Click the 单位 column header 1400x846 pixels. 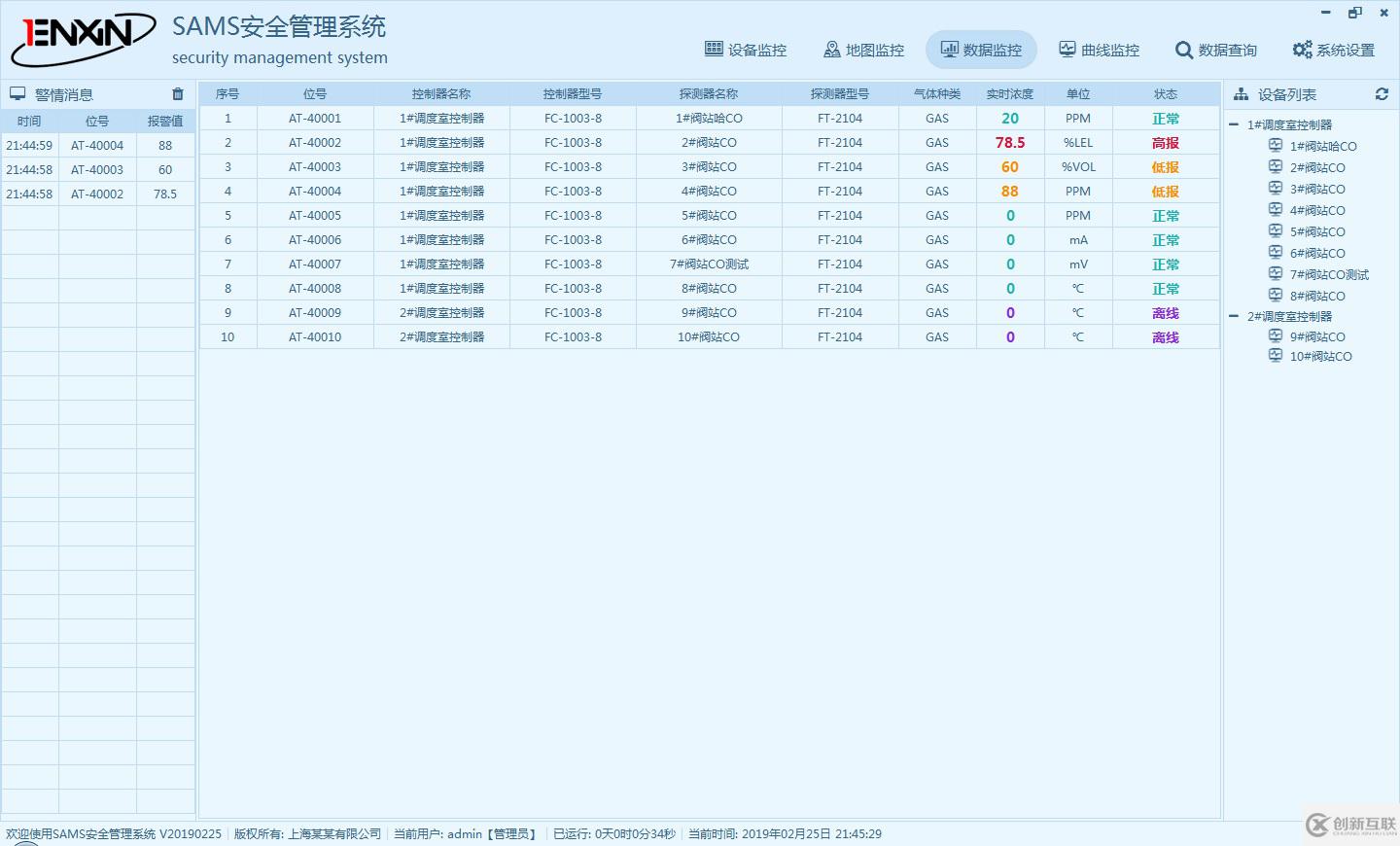pyautogui.click(x=1078, y=94)
